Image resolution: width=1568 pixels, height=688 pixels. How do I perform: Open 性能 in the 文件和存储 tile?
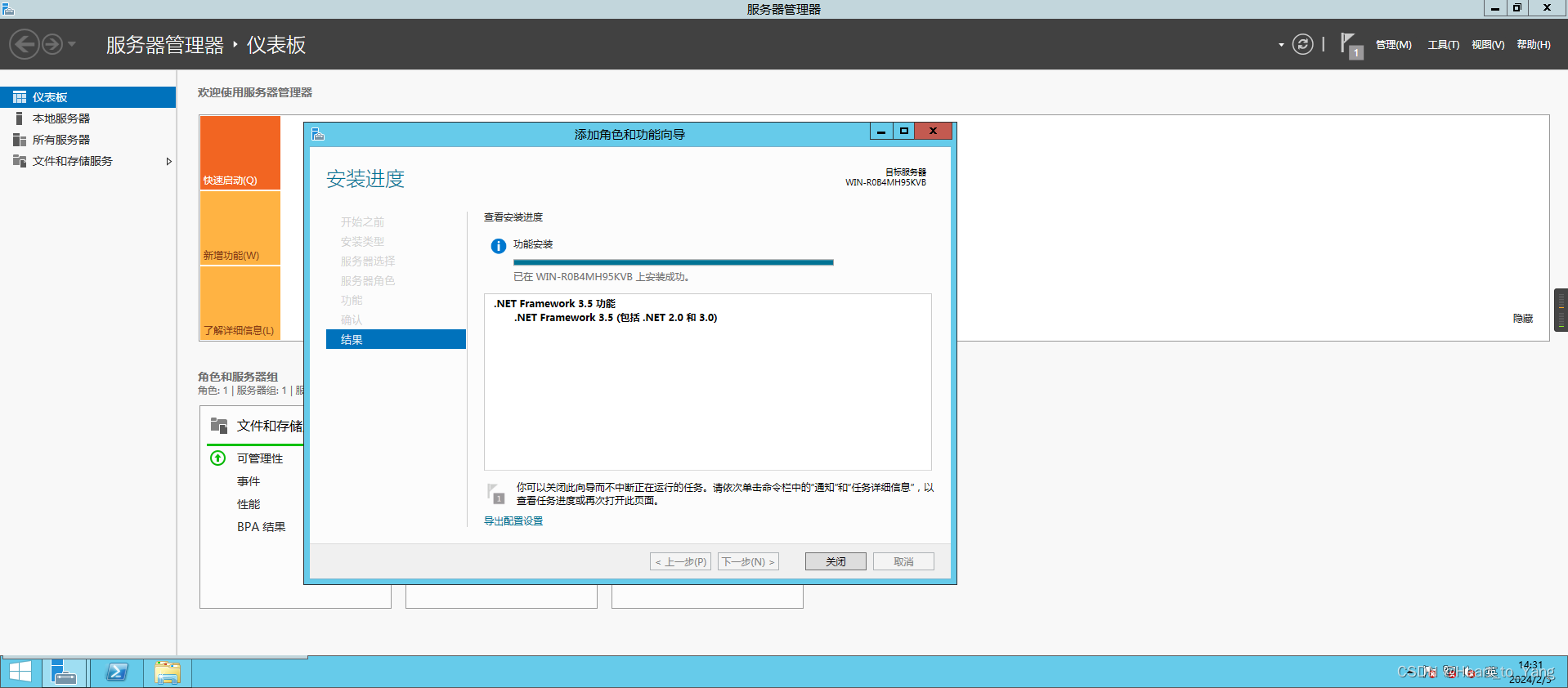click(249, 504)
